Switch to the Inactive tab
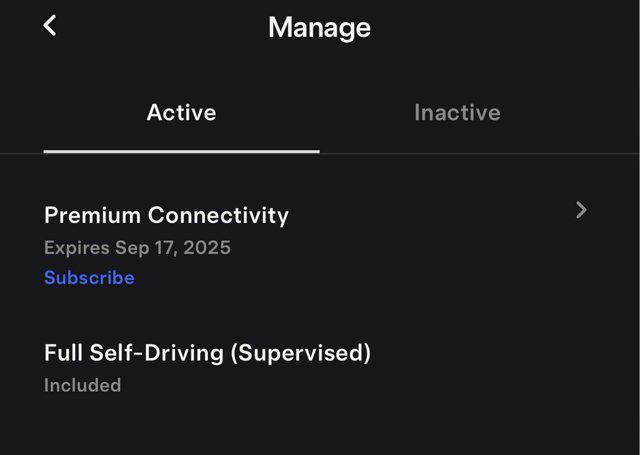The image size is (640, 455). tap(457, 112)
